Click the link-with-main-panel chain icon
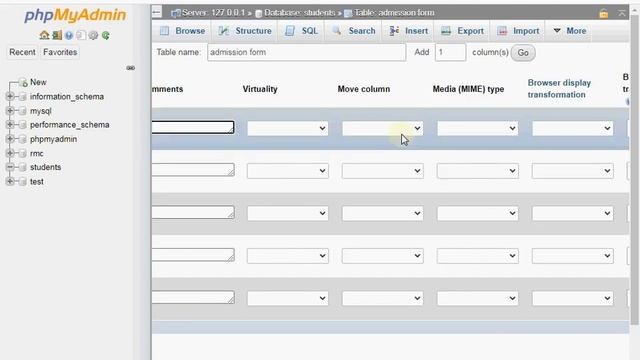640x360 pixels. pyautogui.click(x=130, y=68)
